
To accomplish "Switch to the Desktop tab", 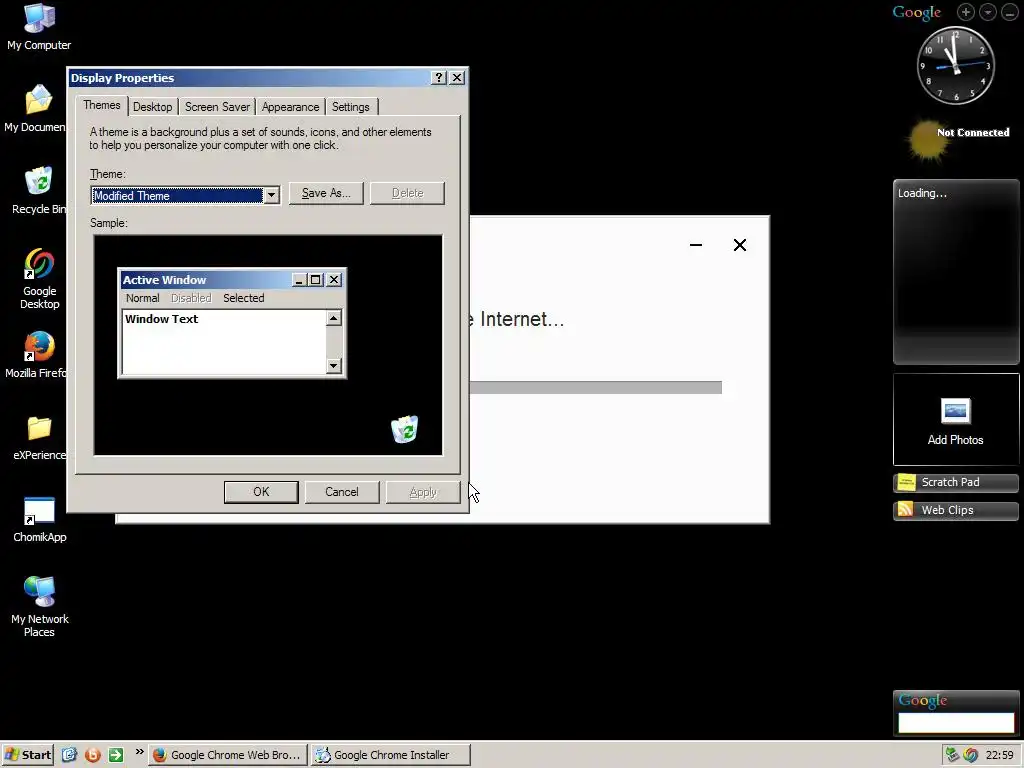I will (152, 107).
